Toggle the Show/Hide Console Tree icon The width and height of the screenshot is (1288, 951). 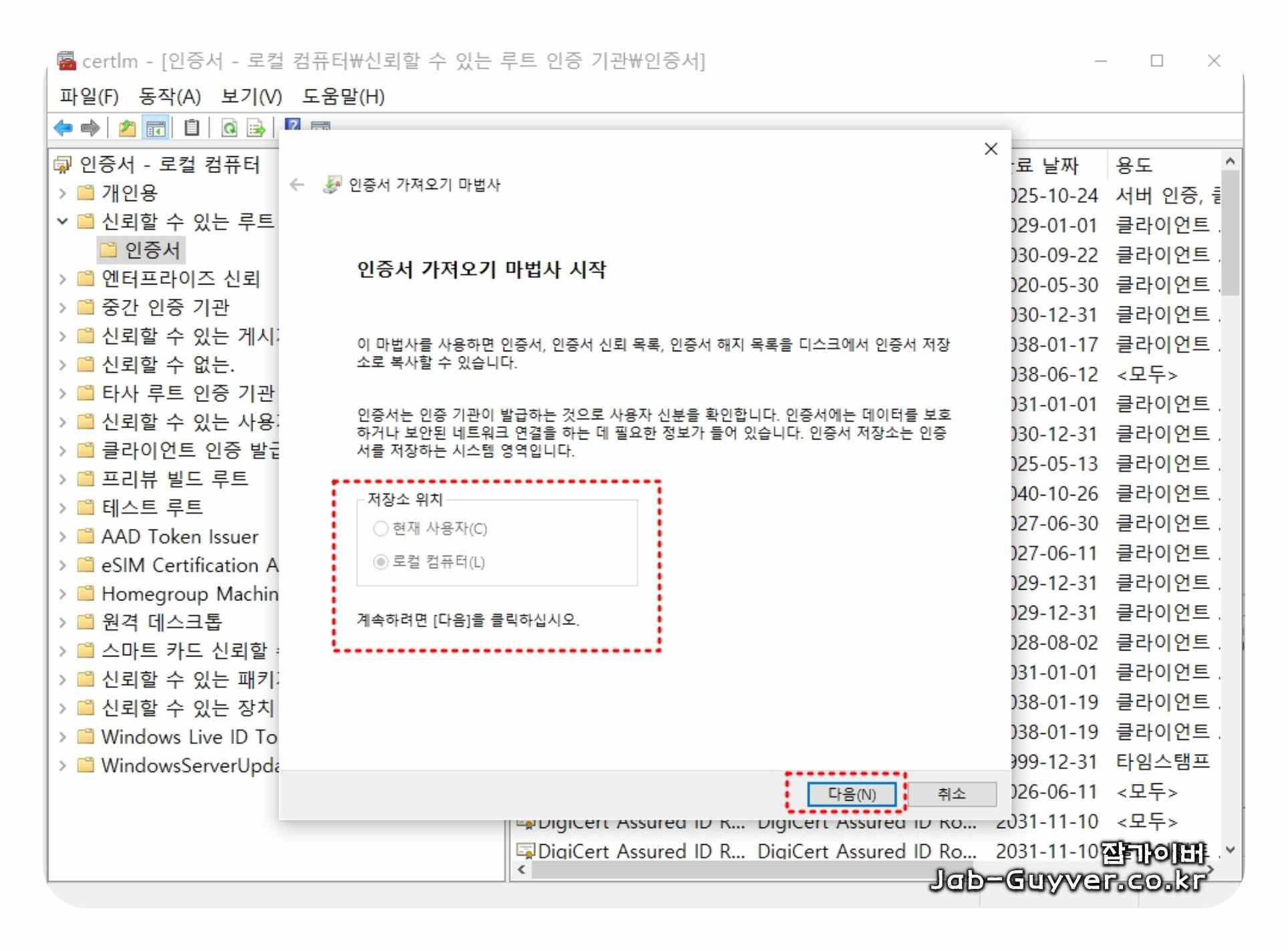tap(156, 128)
